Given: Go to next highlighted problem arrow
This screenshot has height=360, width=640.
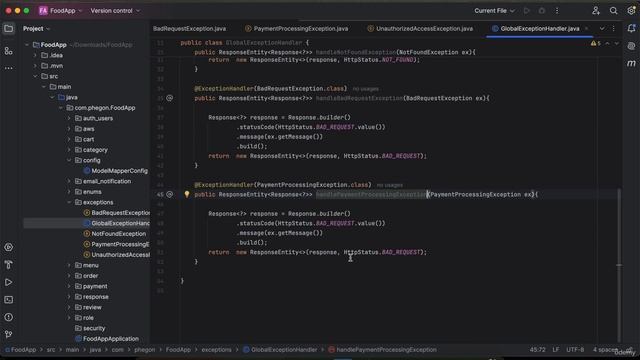Looking at the screenshot, I should [x=616, y=43].
